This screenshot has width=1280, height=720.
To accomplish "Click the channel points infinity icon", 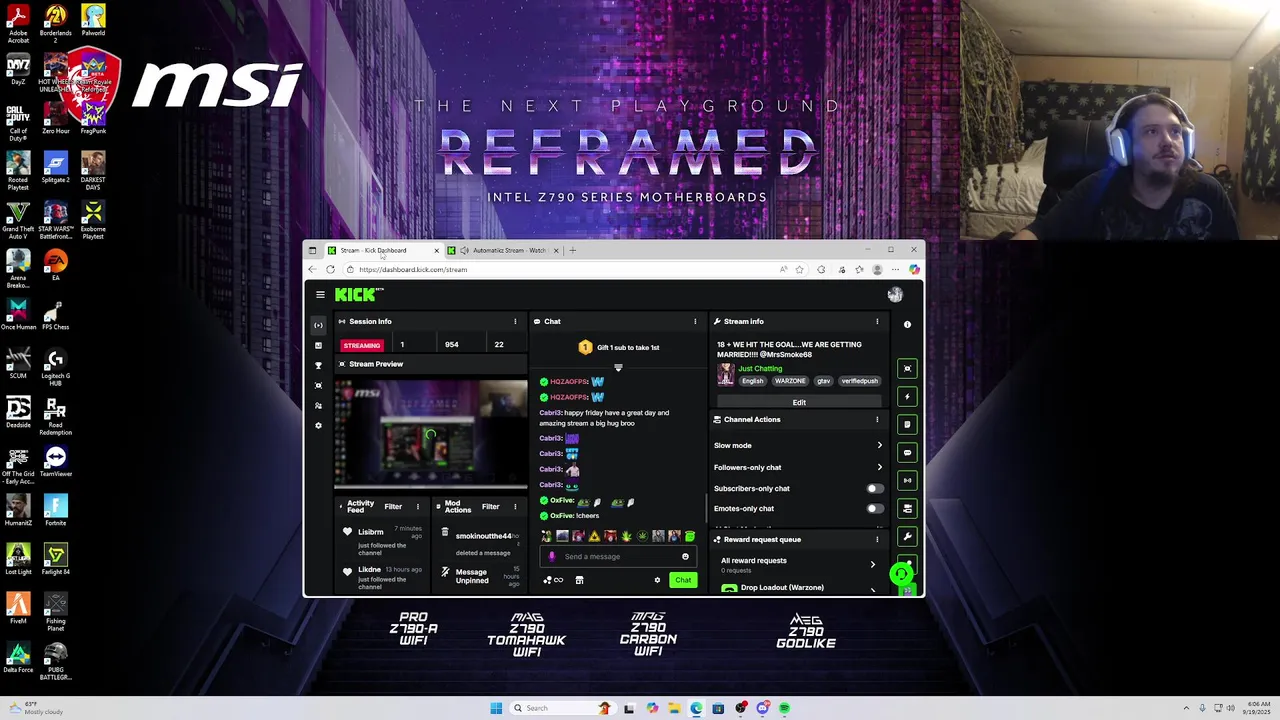I will [553, 580].
